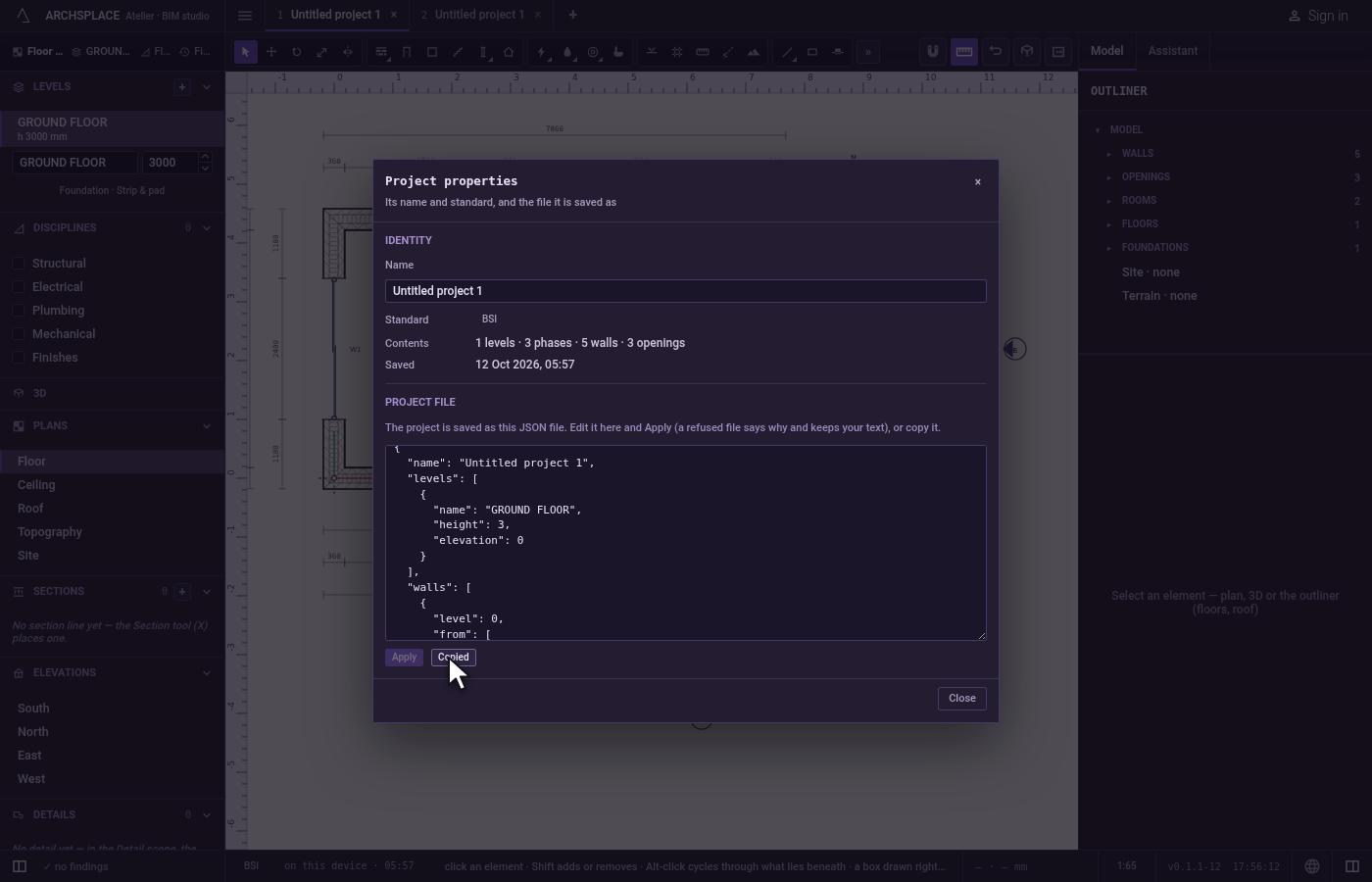Open the second Untitled project 1 tab
1372x882 pixels.
[x=472, y=15]
